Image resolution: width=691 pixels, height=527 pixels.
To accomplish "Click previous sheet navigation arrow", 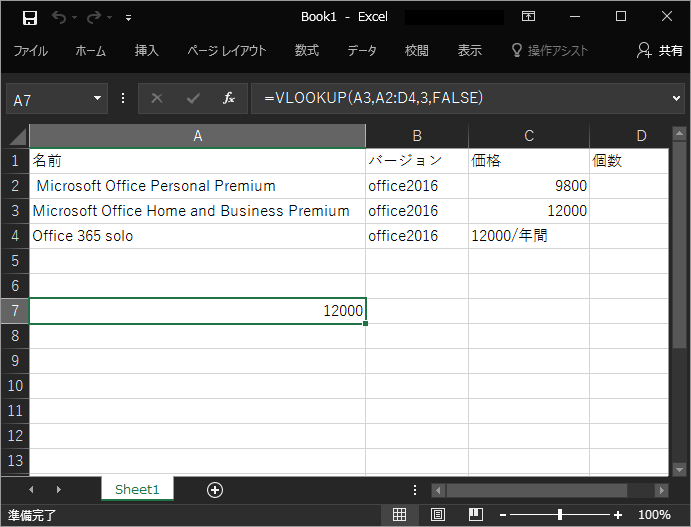I will coord(31,490).
